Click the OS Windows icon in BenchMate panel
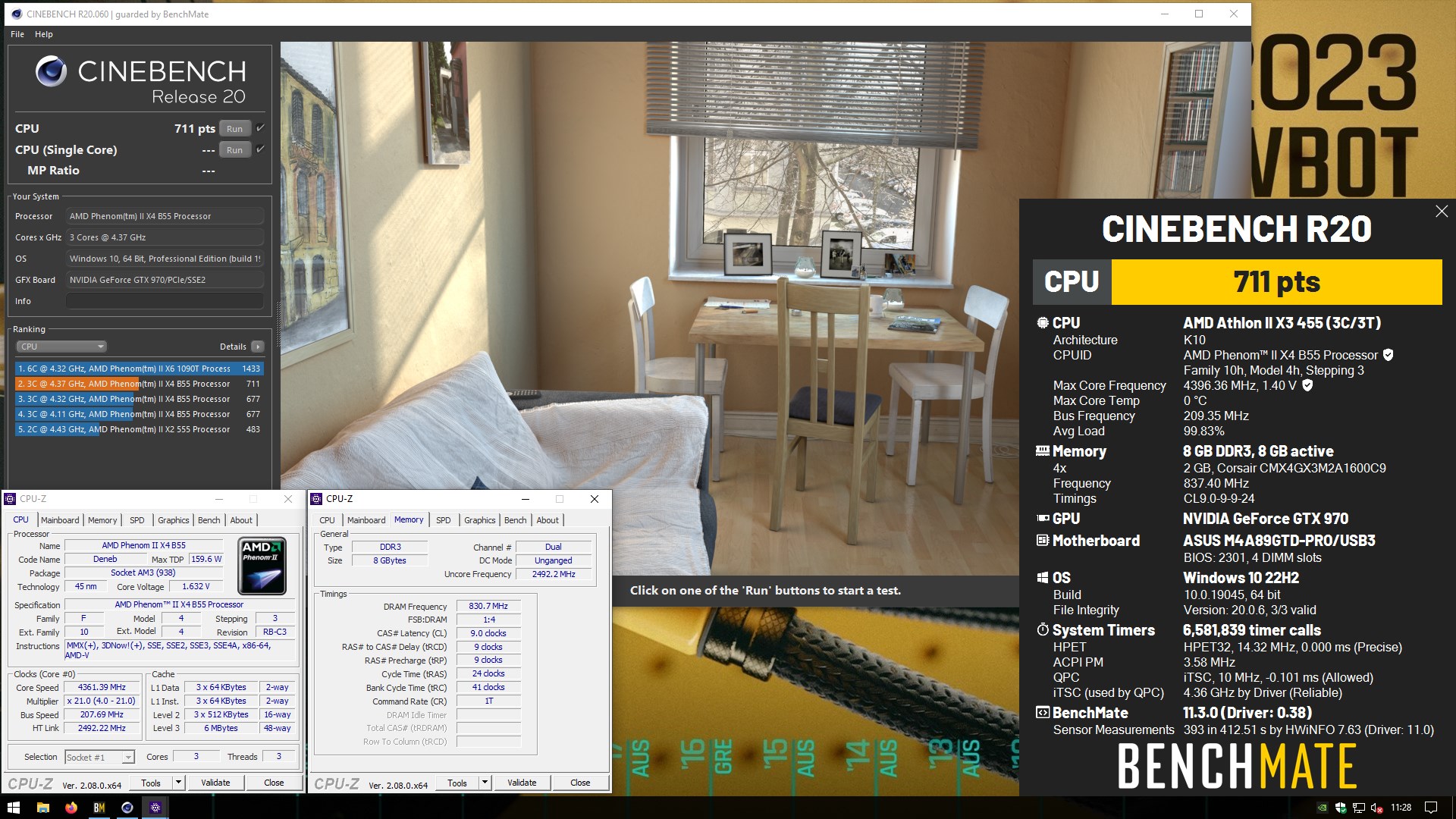 [1043, 578]
